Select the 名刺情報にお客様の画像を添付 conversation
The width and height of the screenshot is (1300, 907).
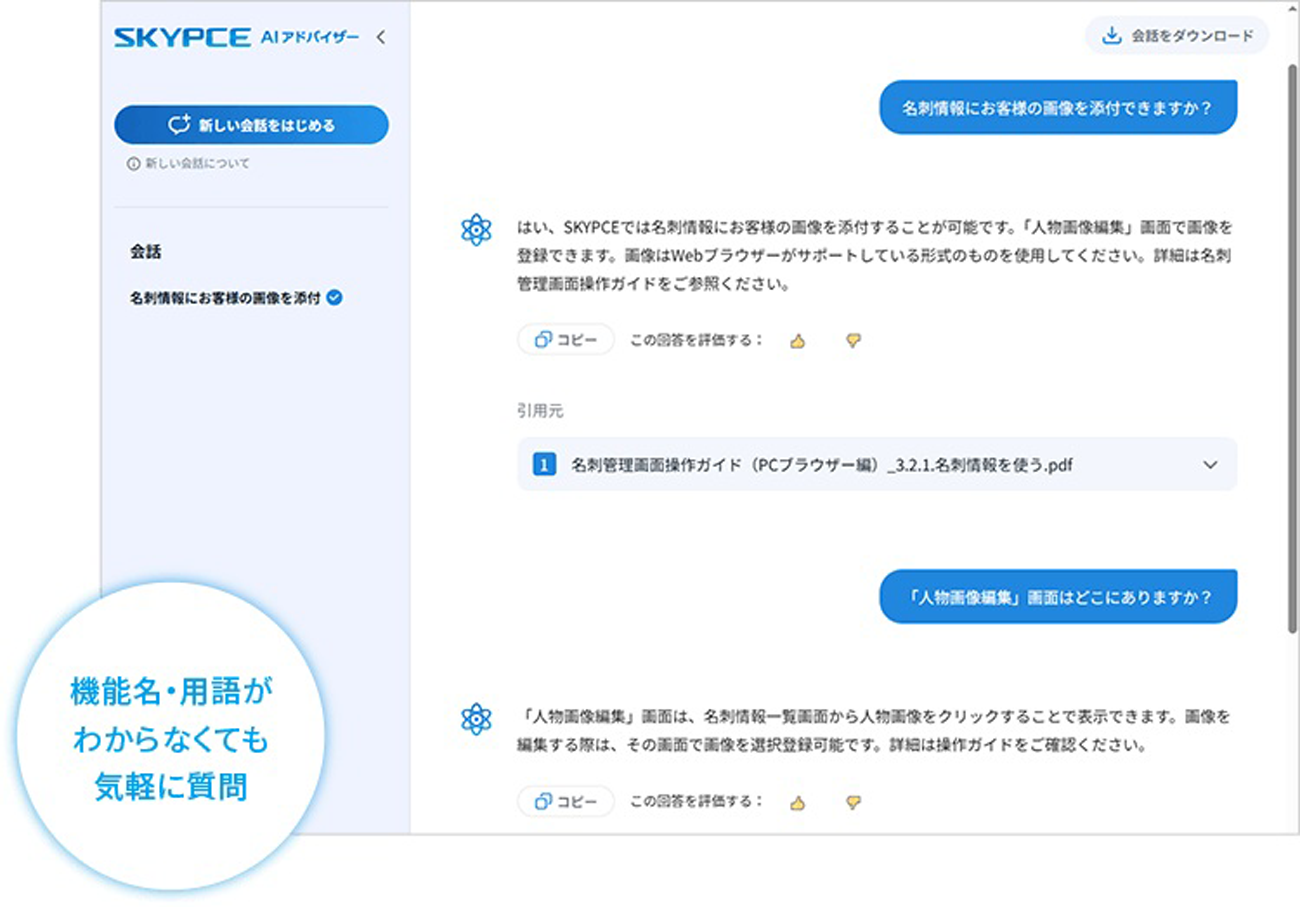[225, 298]
